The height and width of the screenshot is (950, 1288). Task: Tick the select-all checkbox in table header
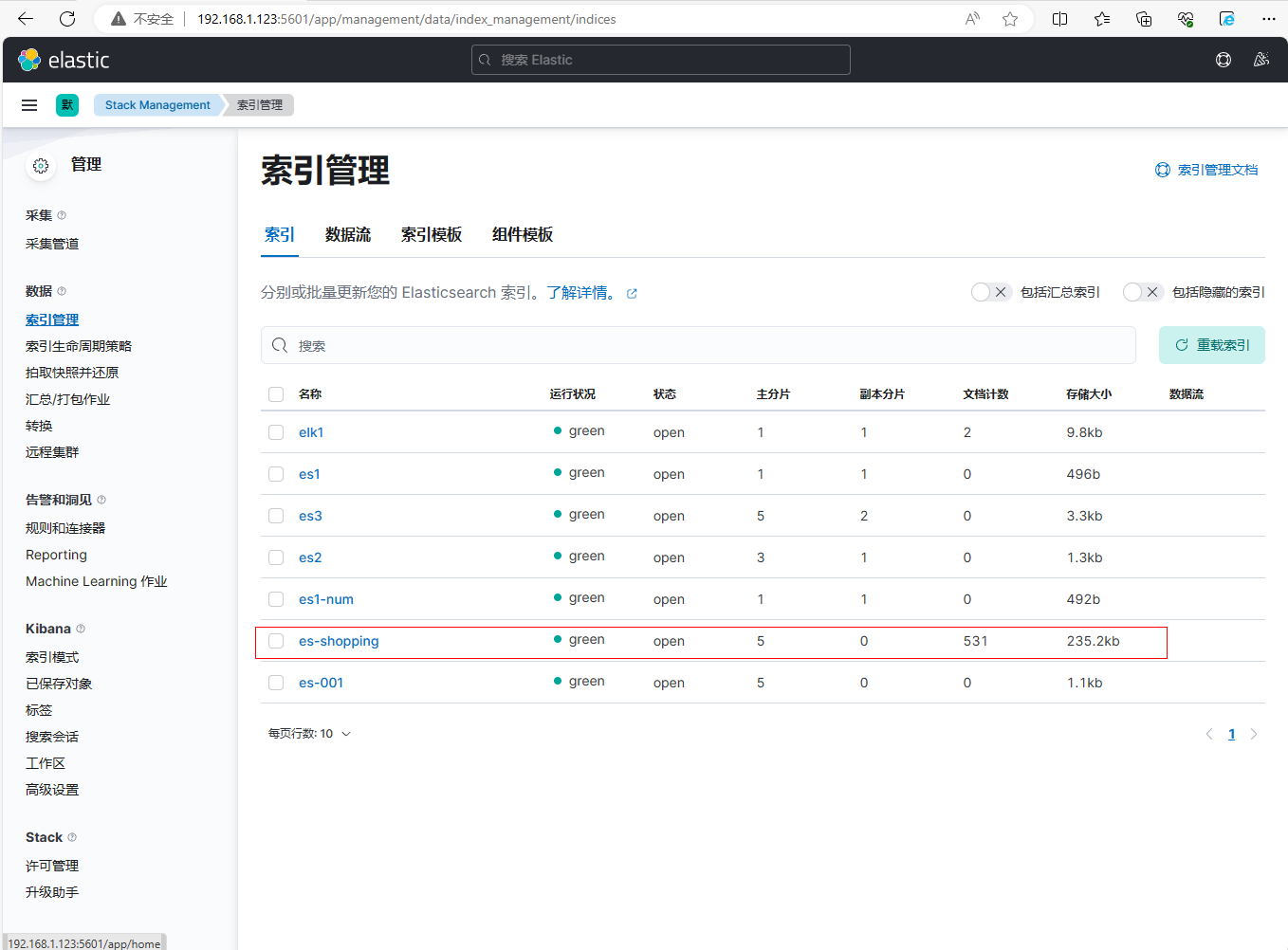pos(276,394)
